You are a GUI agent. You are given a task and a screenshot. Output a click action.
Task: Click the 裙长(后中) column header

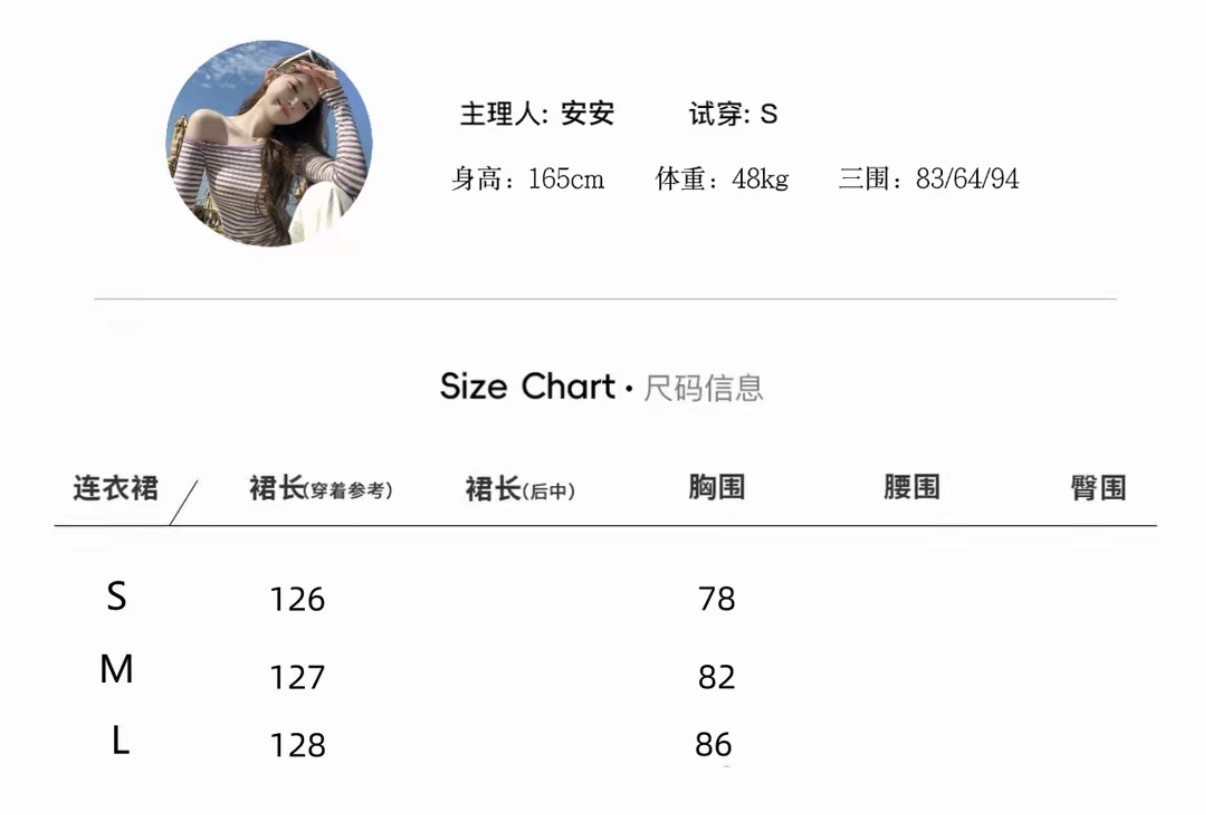[x=520, y=490]
